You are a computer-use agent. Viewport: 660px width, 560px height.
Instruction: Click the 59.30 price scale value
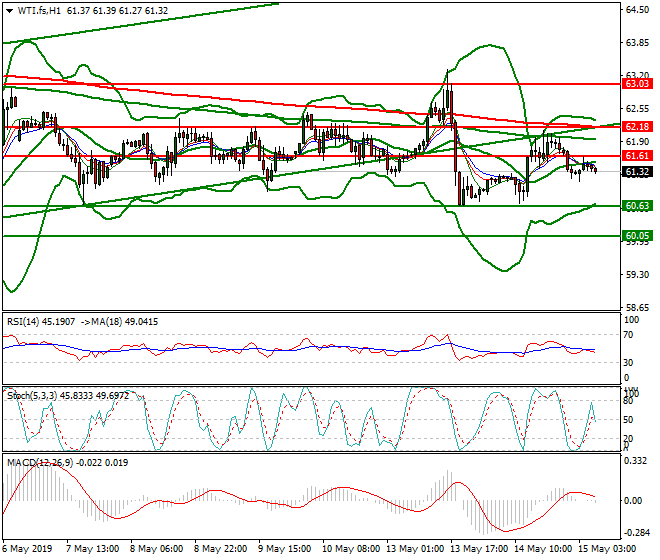point(637,275)
